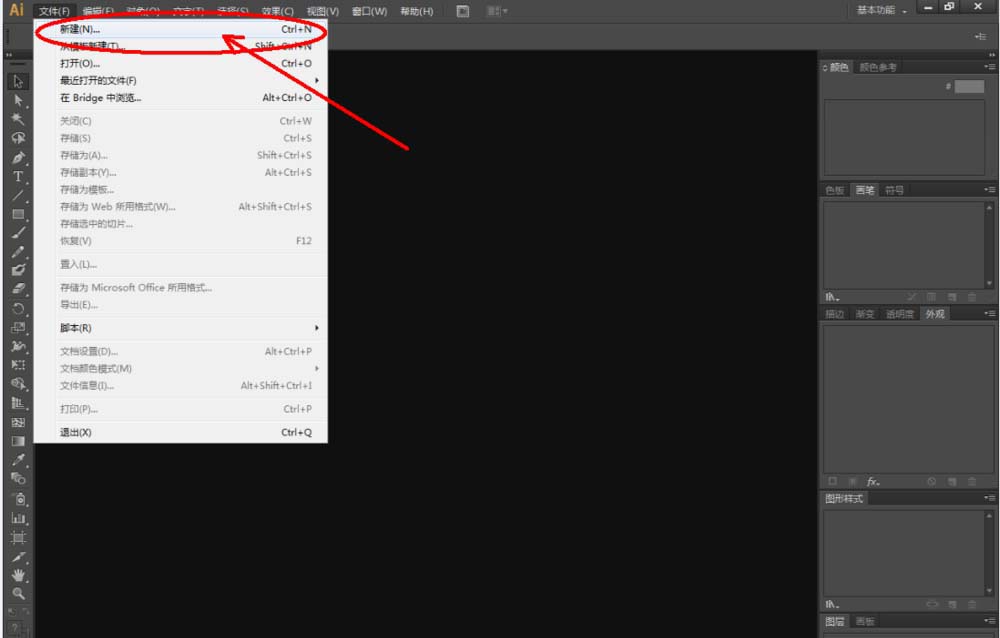Select the Perspective Grid tool
Screen dimensions: 1000x638
(x=18, y=403)
